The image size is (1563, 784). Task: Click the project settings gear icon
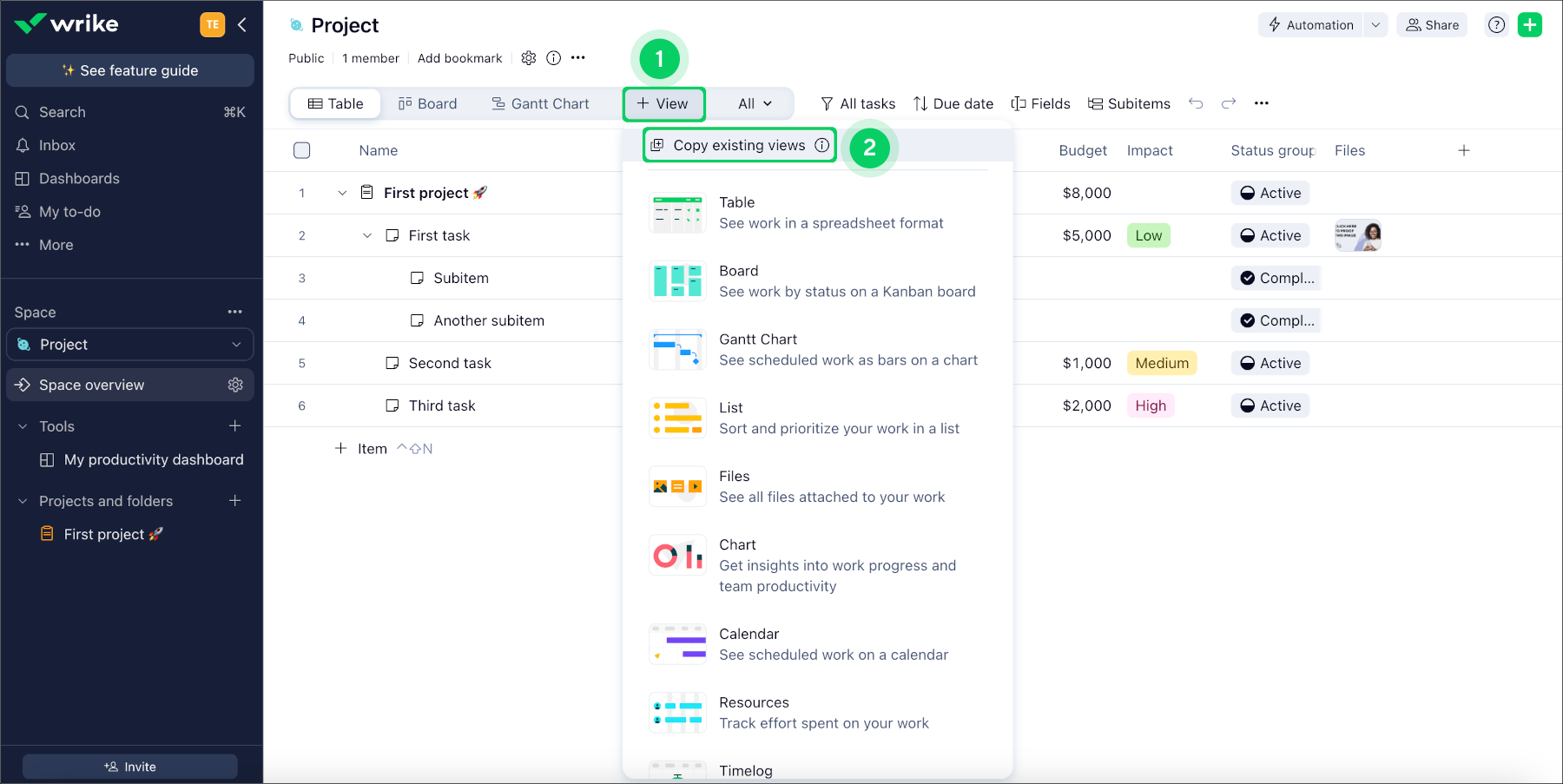tap(528, 58)
